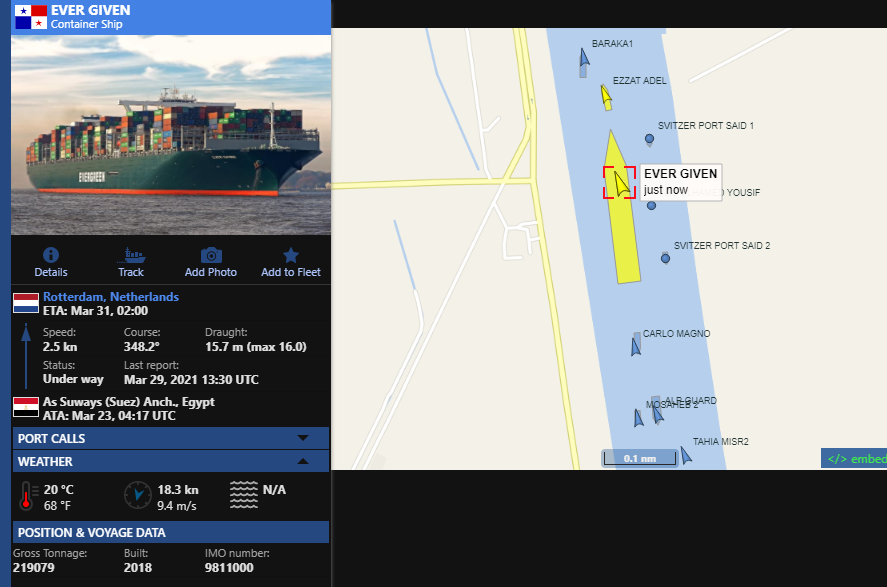This screenshot has width=887, height=587.
Task: Click the SVITZER PORT SAID 2 tug marker
Action: click(665, 258)
